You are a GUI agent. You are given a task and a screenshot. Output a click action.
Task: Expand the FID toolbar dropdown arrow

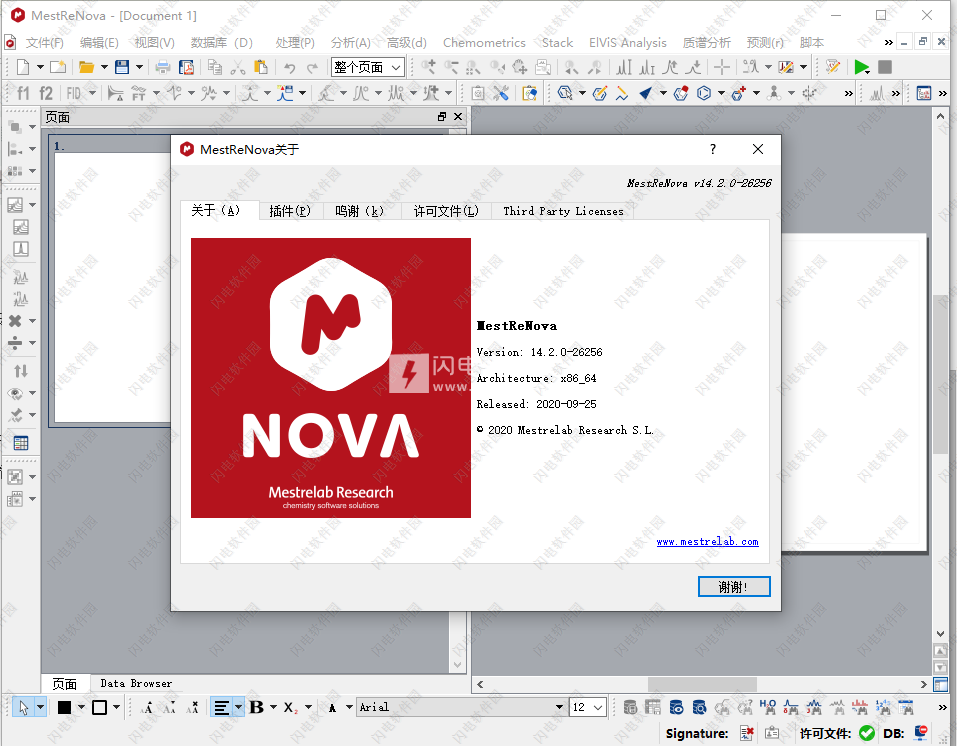point(92,93)
